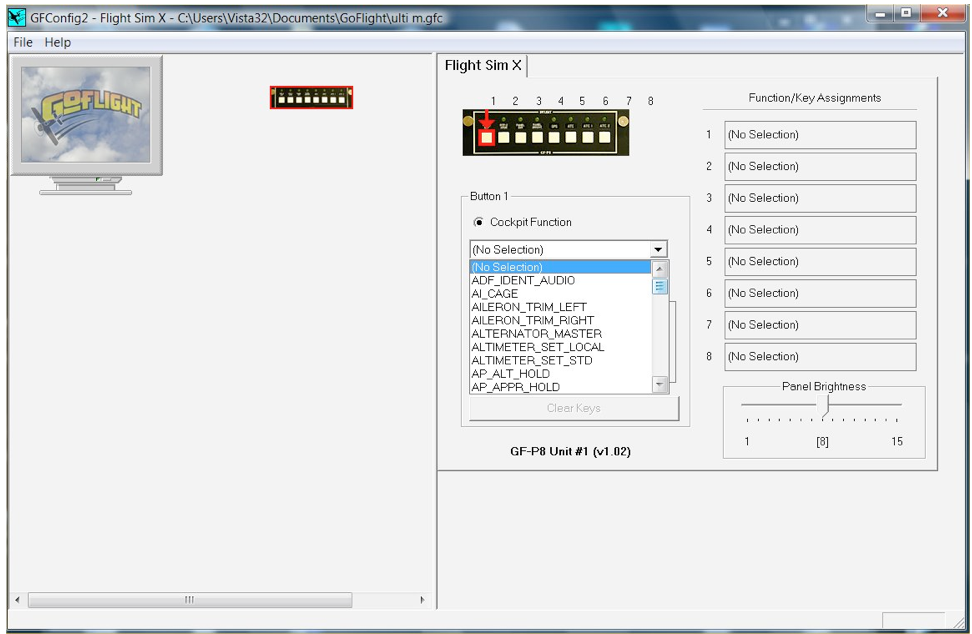Screen dimensions: 972x634
Task: Select the panel button under ATC 2 label
Action: [604, 138]
